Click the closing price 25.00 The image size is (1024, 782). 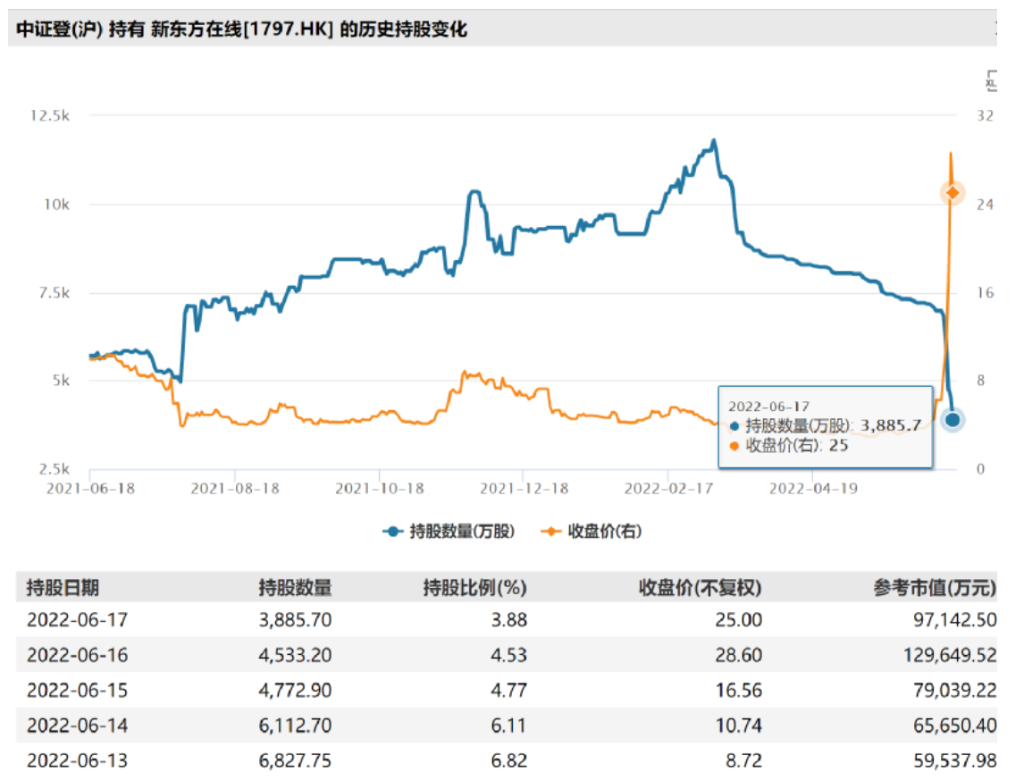738,619
